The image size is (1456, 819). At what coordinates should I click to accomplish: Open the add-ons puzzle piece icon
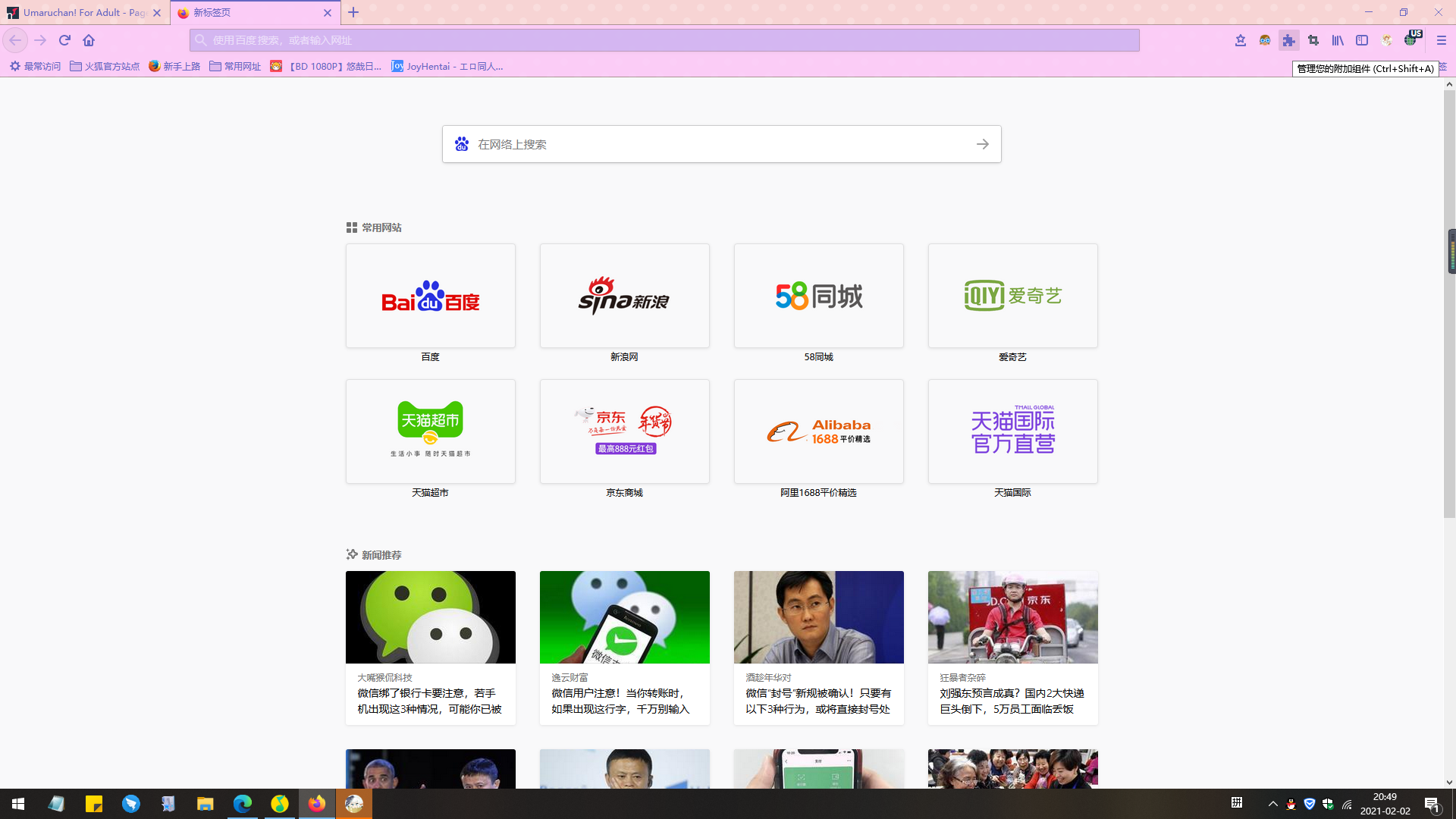(1289, 40)
